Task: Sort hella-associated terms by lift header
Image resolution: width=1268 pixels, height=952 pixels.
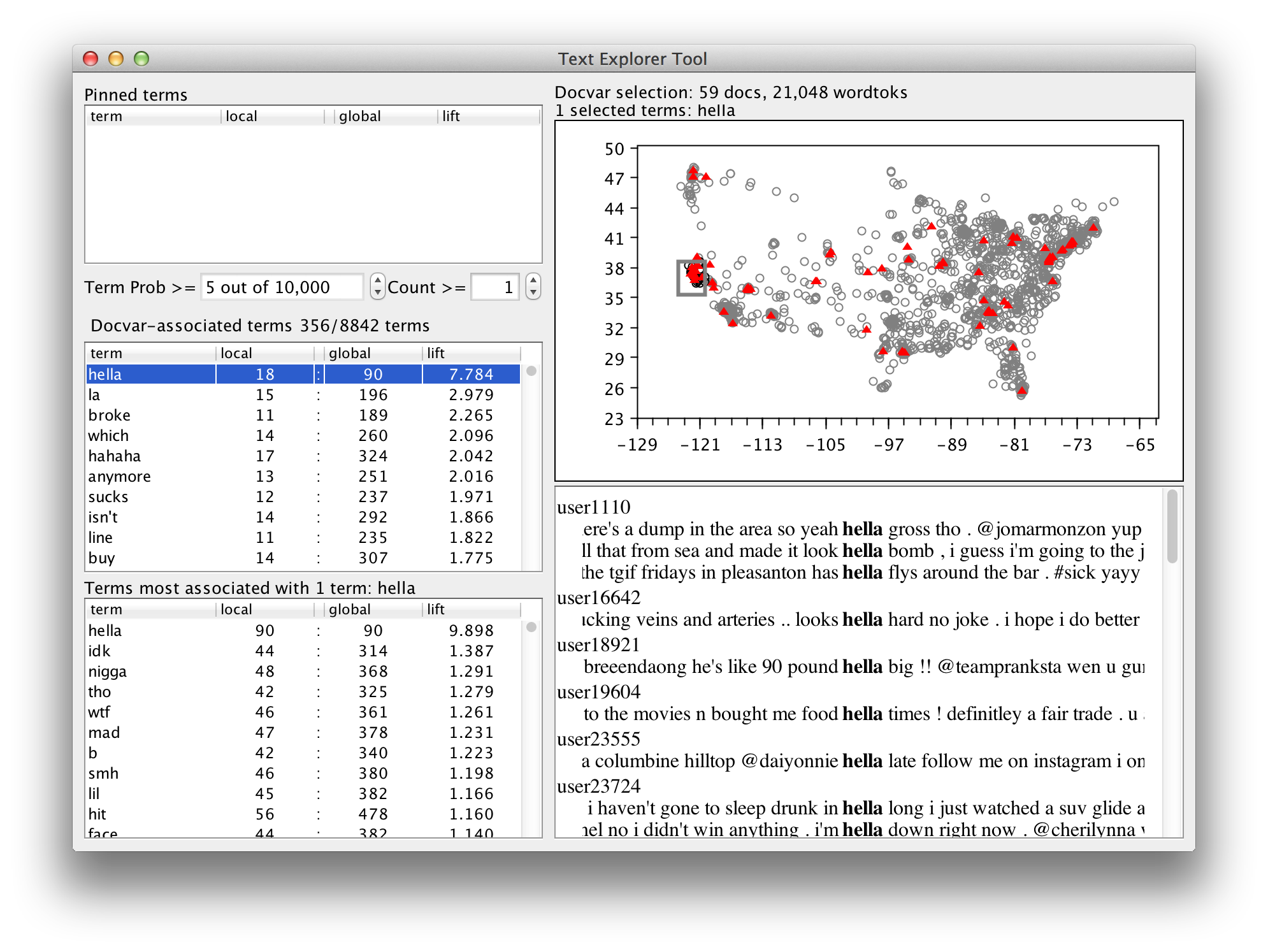Action: pyautogui.click(x=472, y=609)
